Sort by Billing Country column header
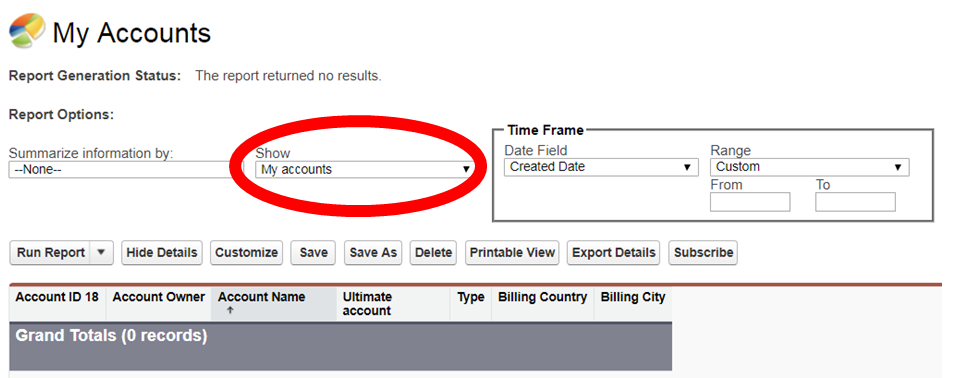Image resolution: width=955 pixels, height=378 pixels. (x=543, y=297)
